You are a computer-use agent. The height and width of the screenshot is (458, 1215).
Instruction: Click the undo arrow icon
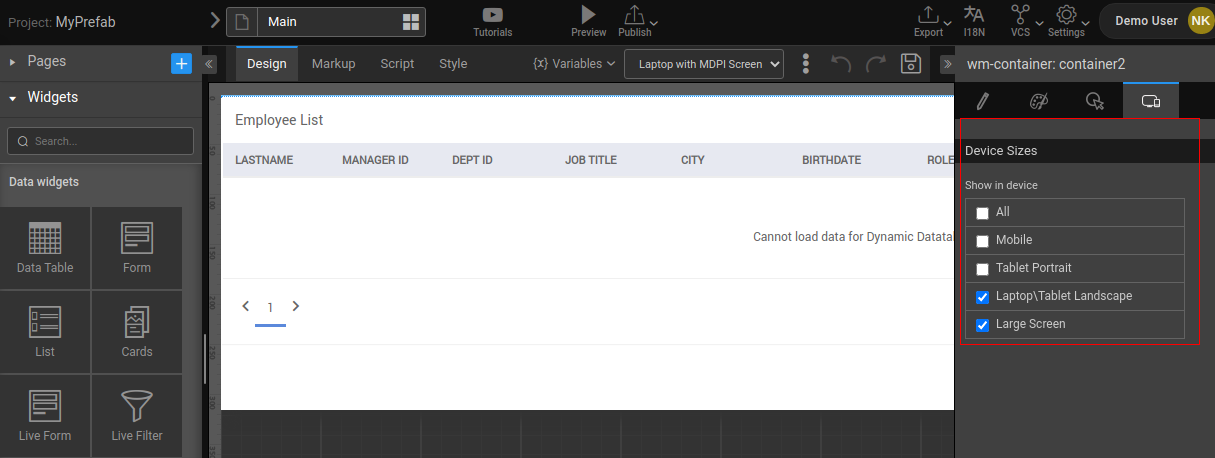841,64
